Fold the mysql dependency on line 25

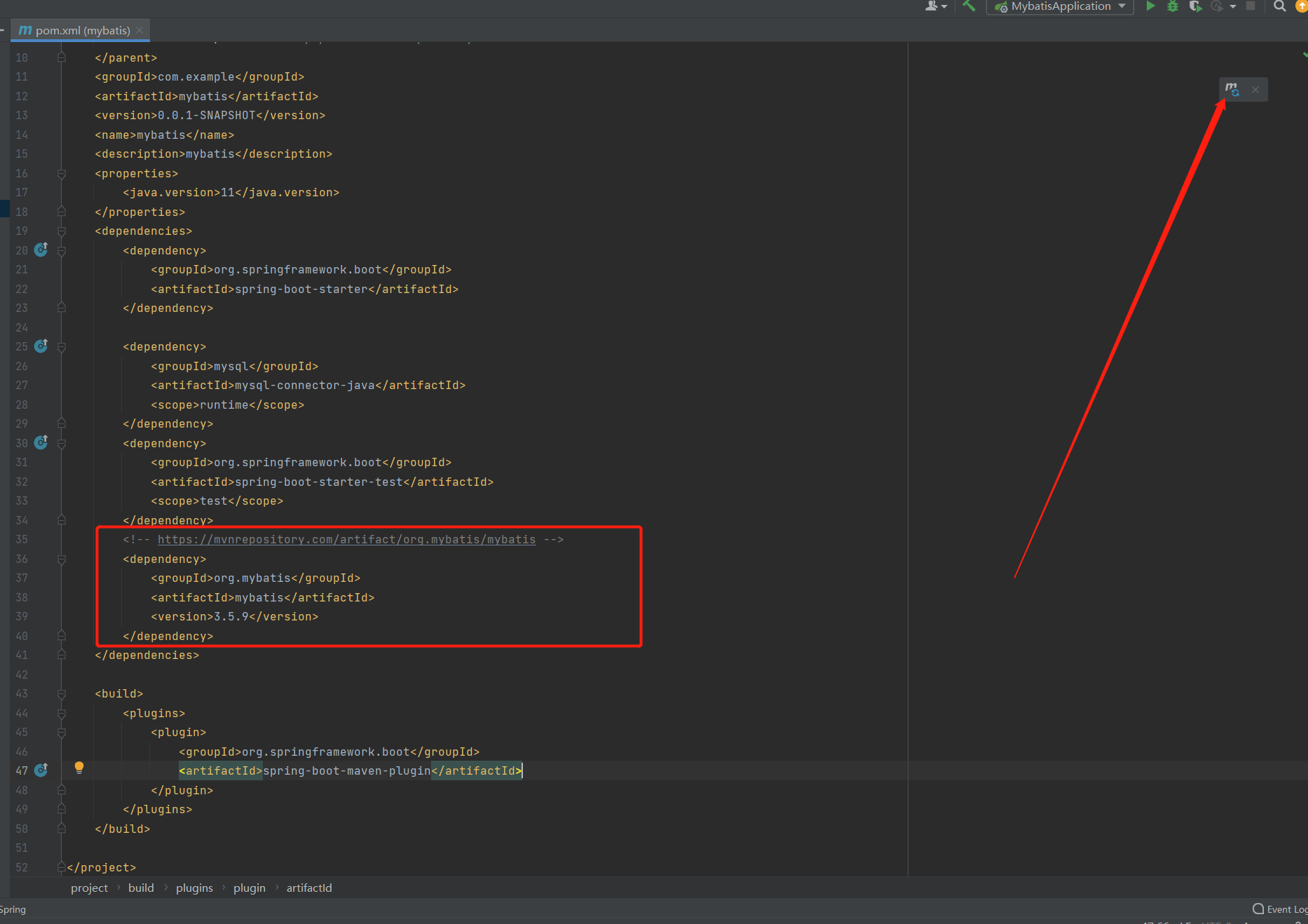click(x=62, y=347)
